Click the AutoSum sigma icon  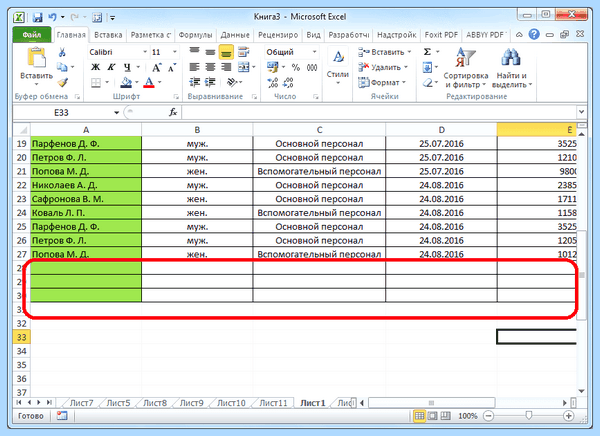(x=427, y=52)
